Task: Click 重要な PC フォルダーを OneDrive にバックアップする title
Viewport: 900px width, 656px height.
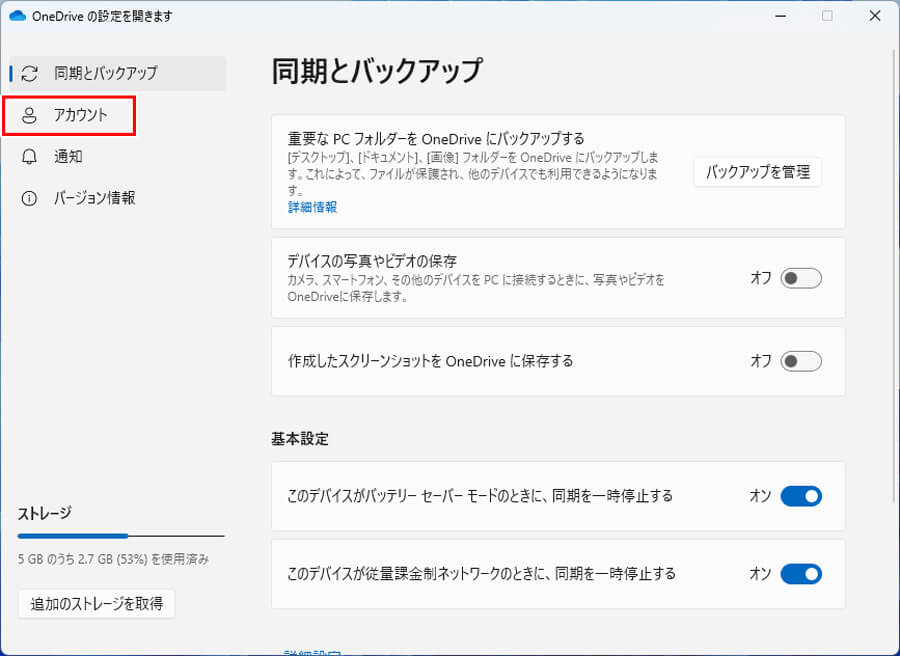Action: point(436,139)
